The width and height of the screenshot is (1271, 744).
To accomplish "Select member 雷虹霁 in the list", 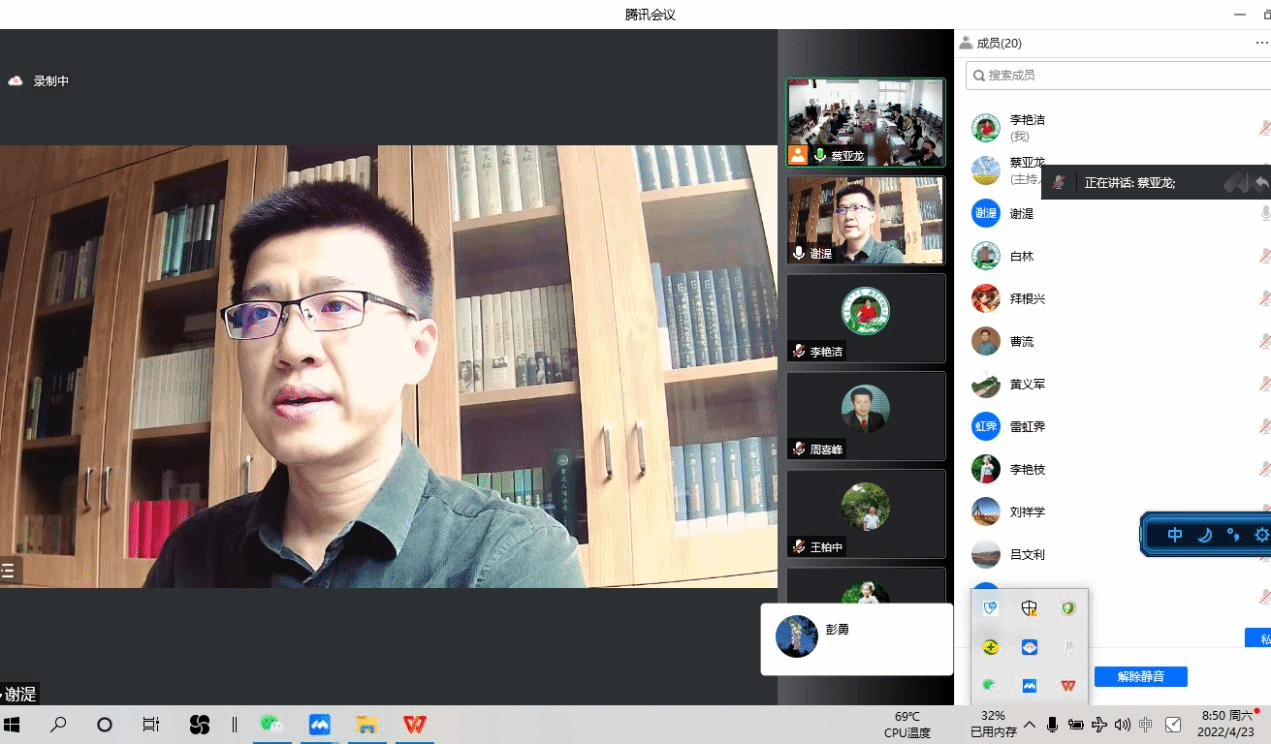I will click(1027, 426).
